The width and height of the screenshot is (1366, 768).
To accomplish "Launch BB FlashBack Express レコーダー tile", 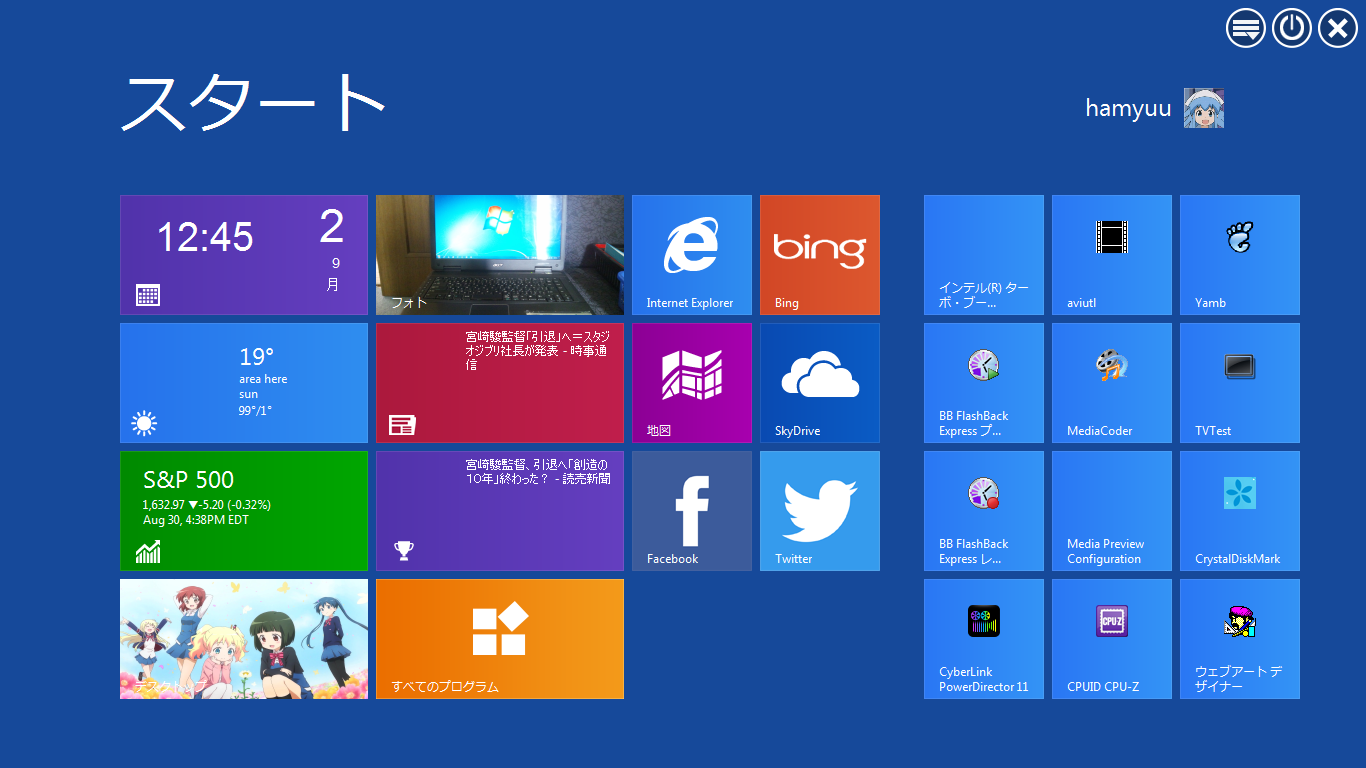I will 984,511.
